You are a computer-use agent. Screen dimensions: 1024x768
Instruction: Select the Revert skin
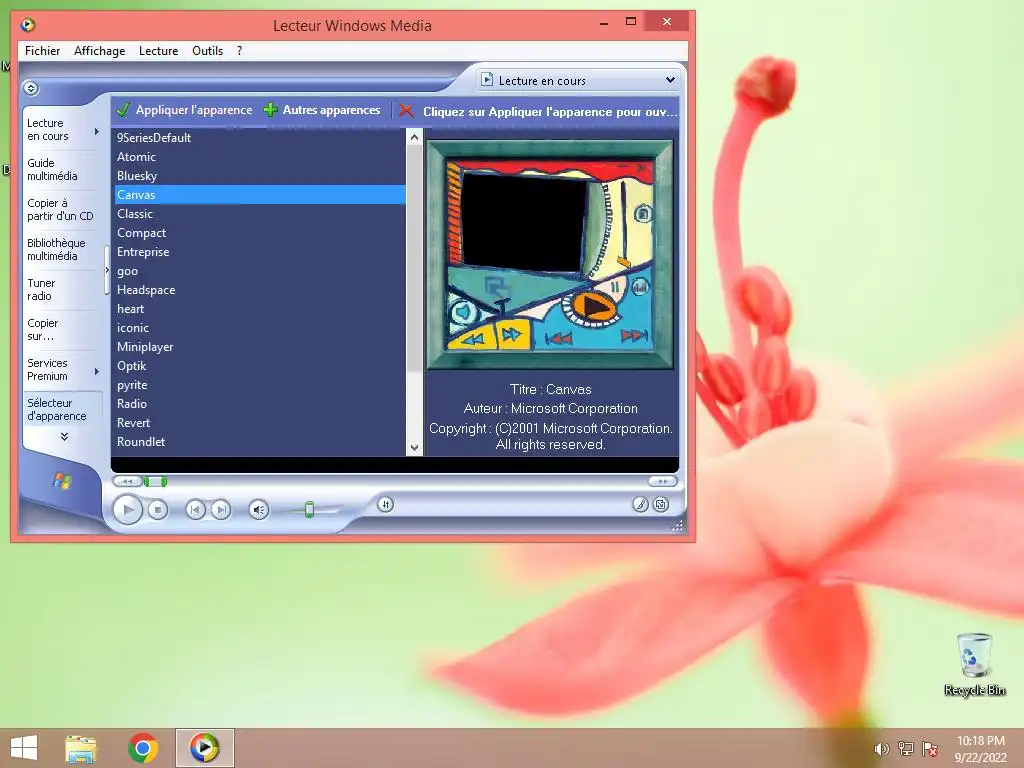tap(260, 423)
